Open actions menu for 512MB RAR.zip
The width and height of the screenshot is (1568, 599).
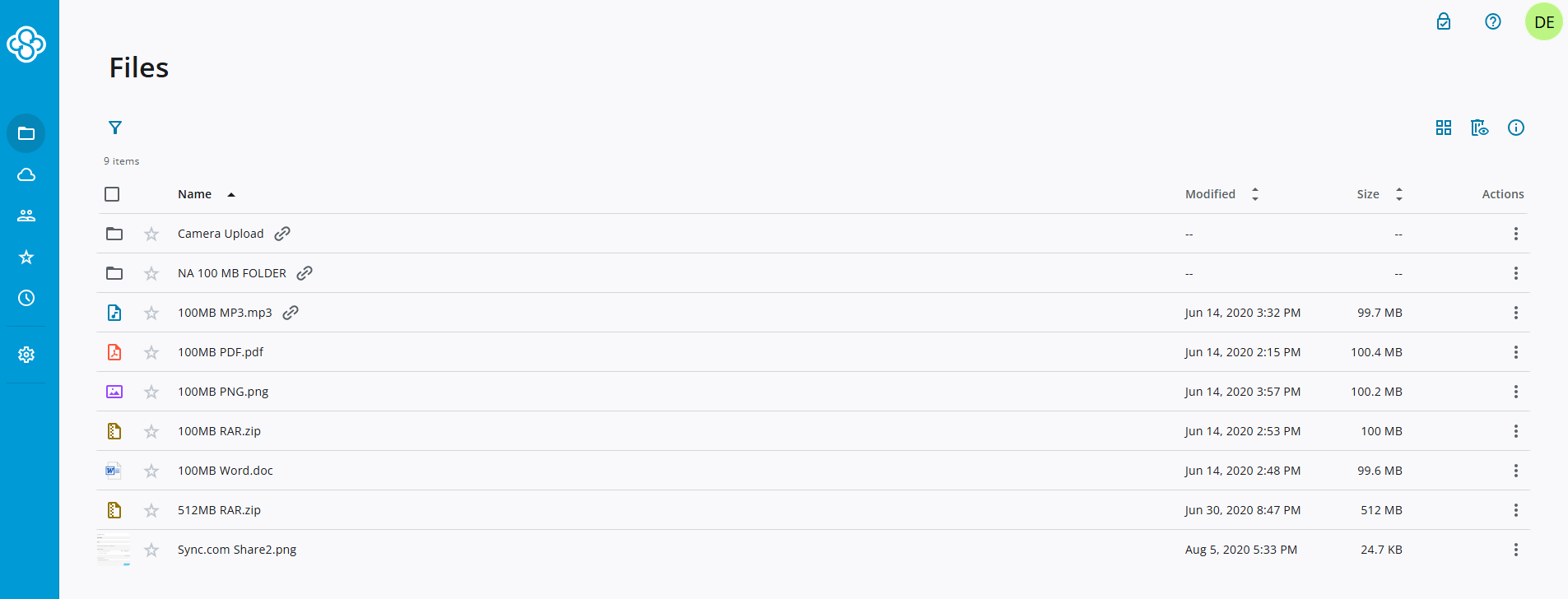pos(1516,510)
